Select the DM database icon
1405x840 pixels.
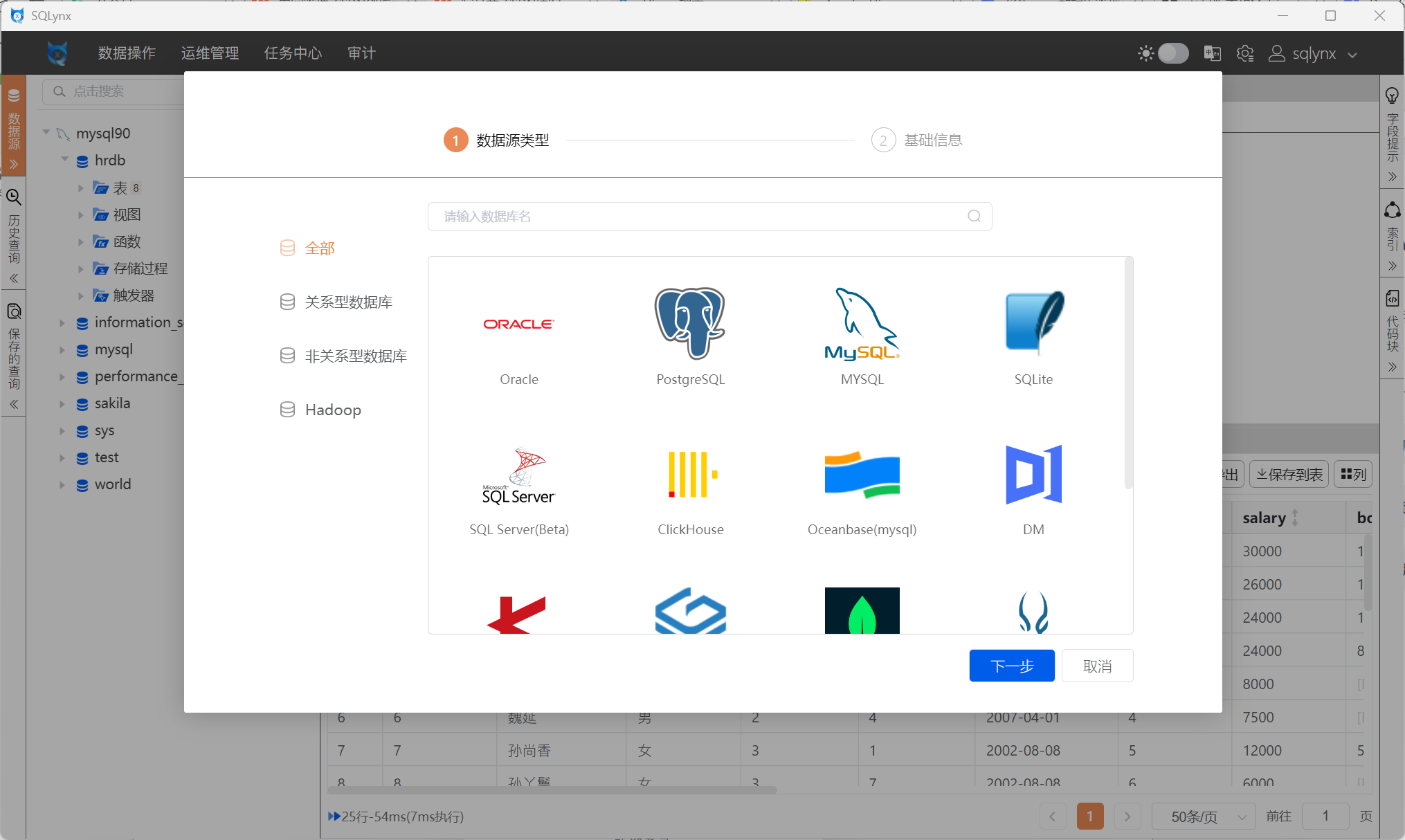pos(1033,475)
